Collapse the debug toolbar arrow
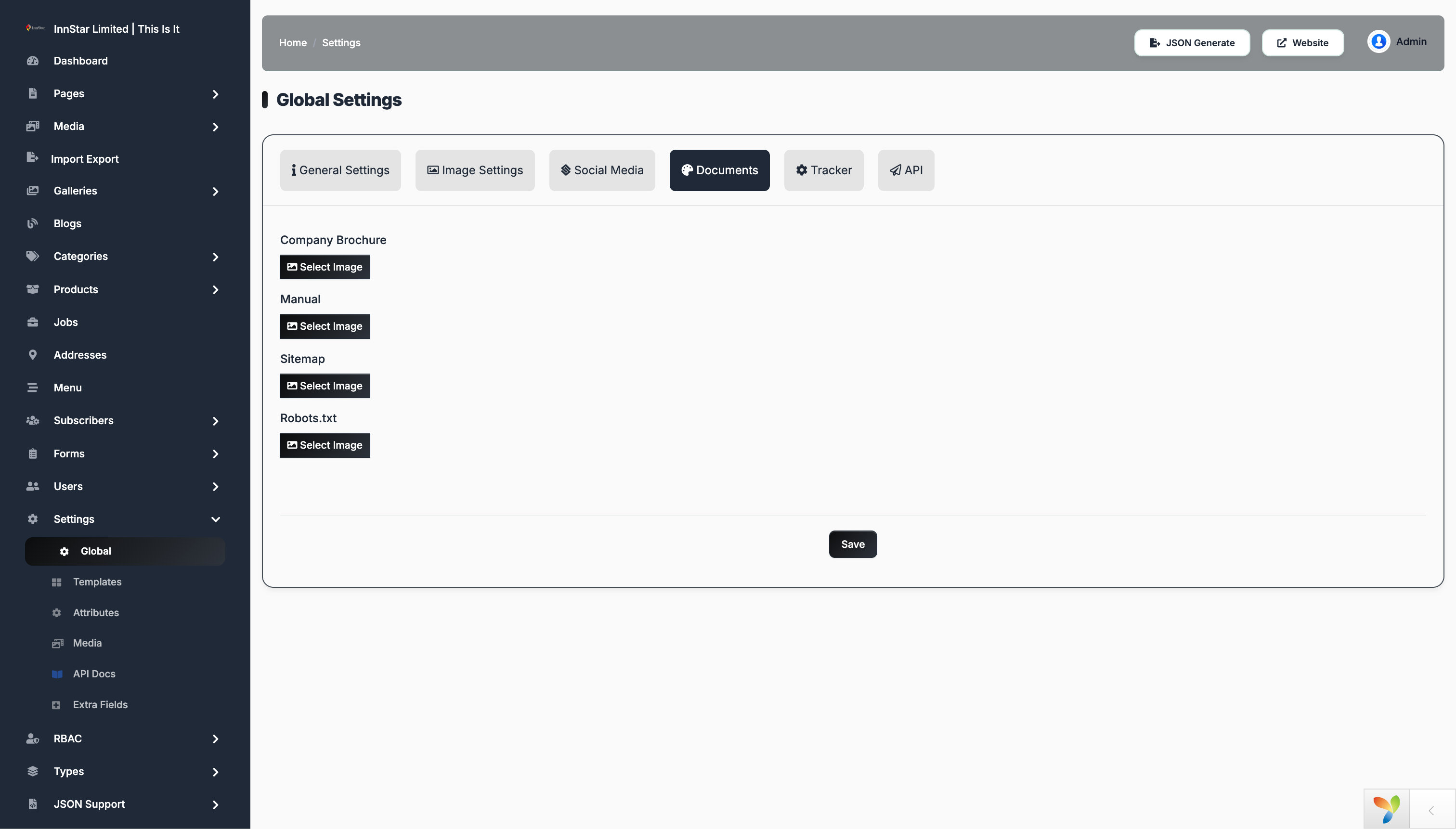This screenshot has width=1456, height=829. pyautogui.click(x=1431, y=810)
